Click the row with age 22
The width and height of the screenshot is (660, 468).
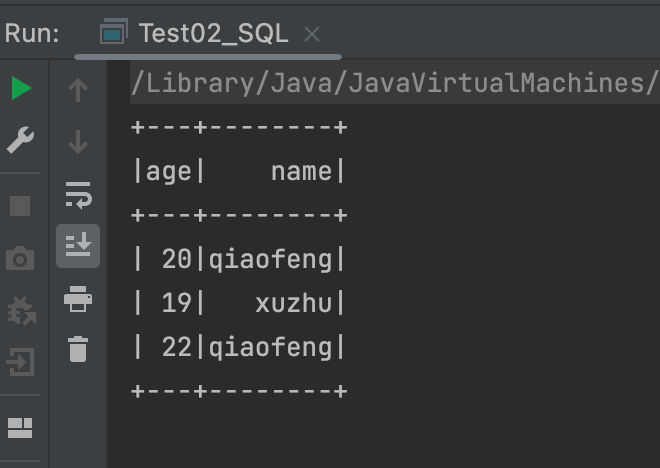pos(240,347)
